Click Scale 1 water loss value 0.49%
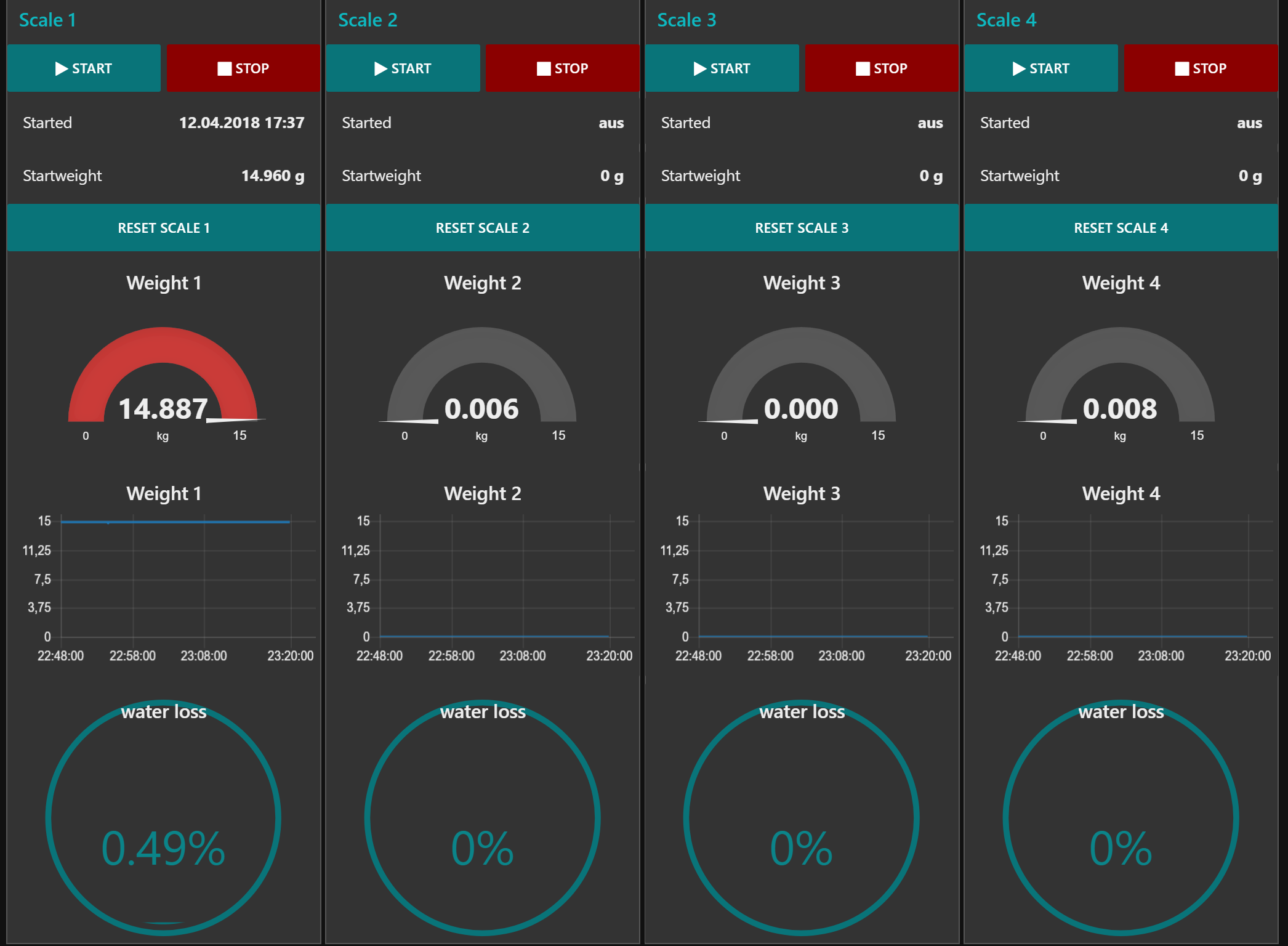 coord(163,849)
